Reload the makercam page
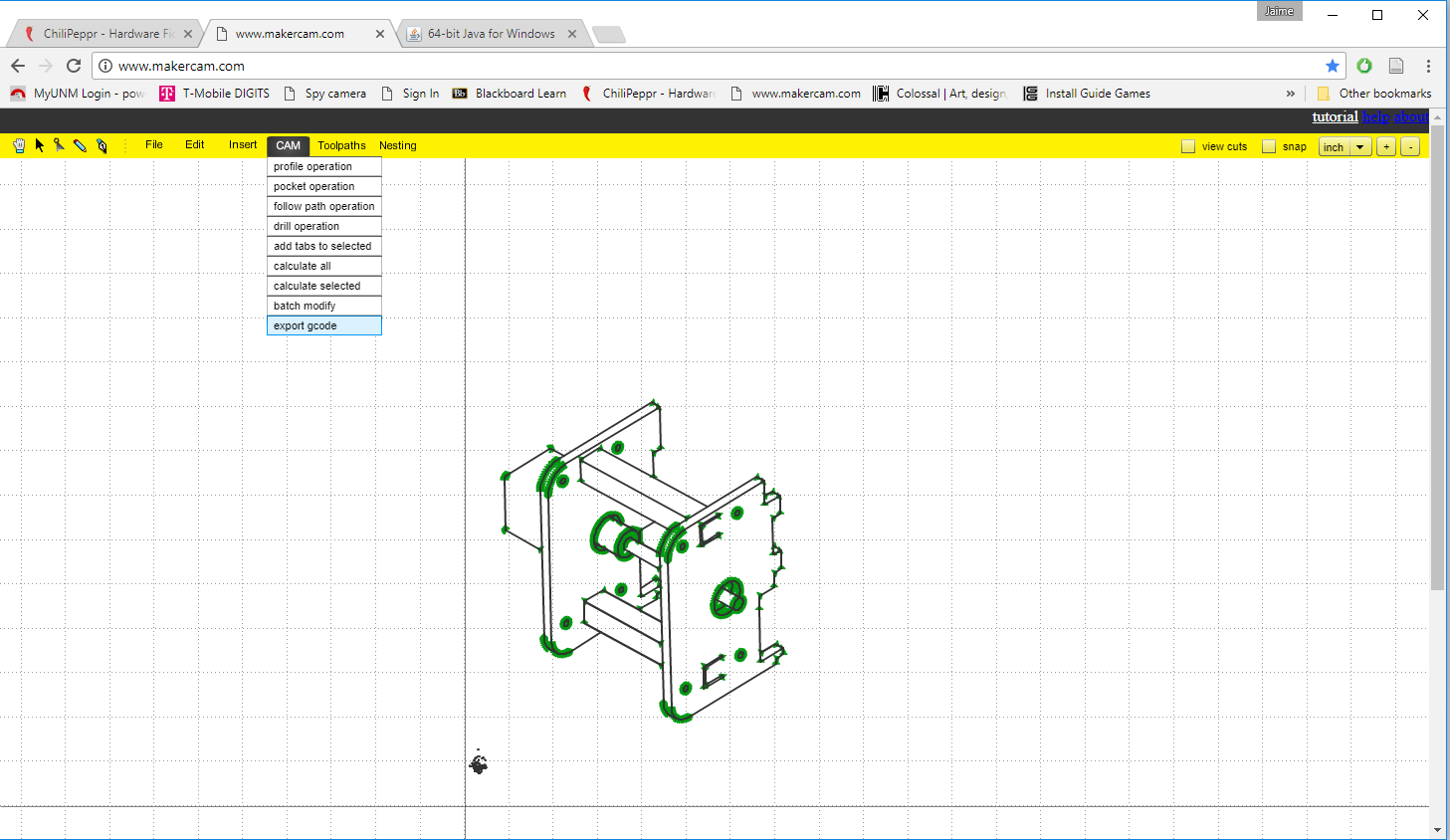Viewport: 1450px width, 840px height. click(74, 66)
